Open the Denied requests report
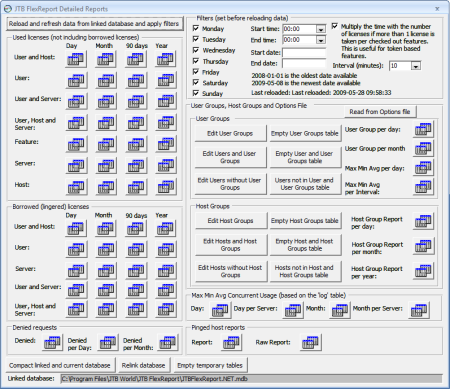This screenshot has width=450, height=389. (x=53, y=342)
